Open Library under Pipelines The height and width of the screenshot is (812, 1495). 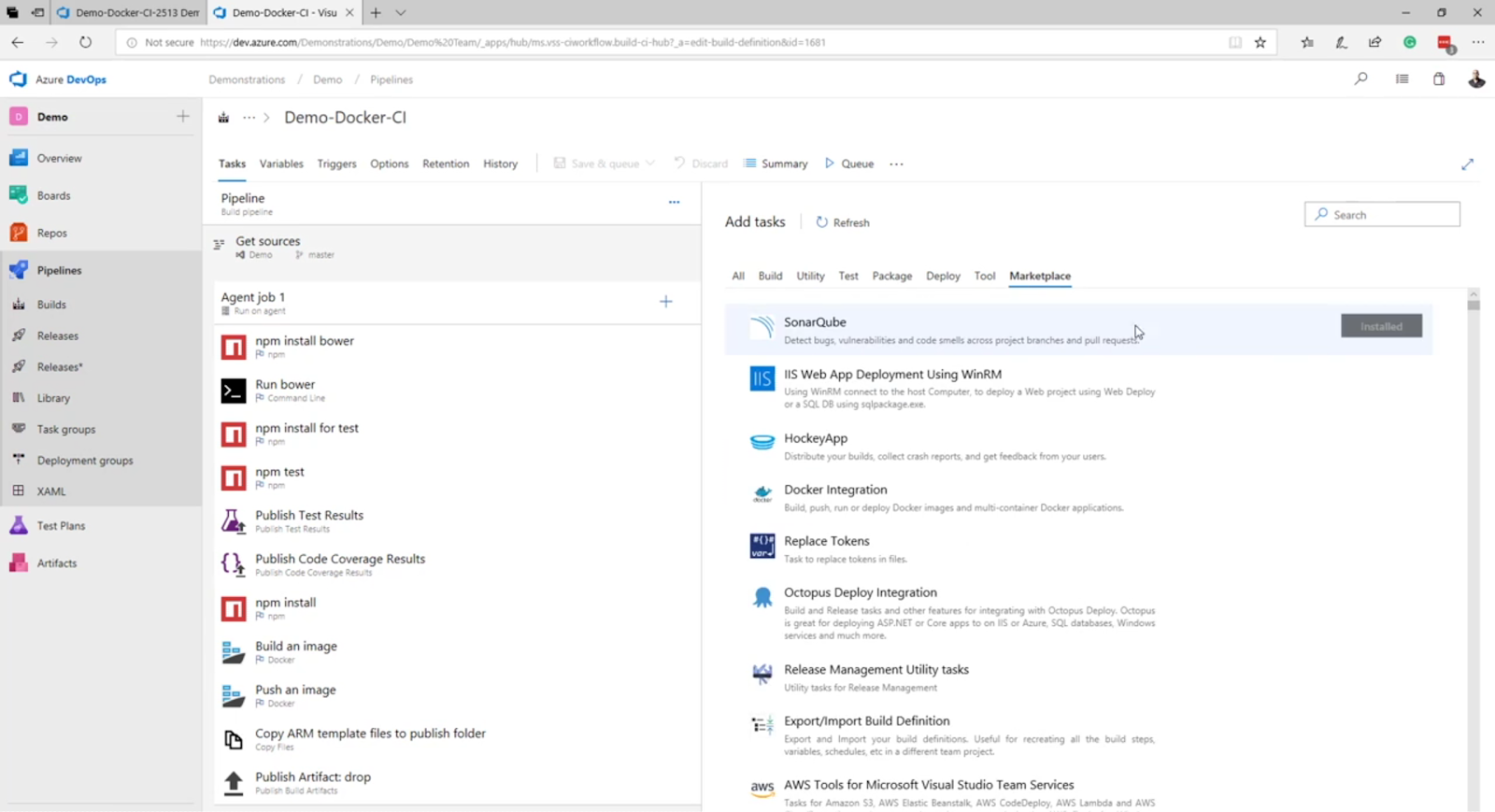pyautogui.click(x=53, y=398)
